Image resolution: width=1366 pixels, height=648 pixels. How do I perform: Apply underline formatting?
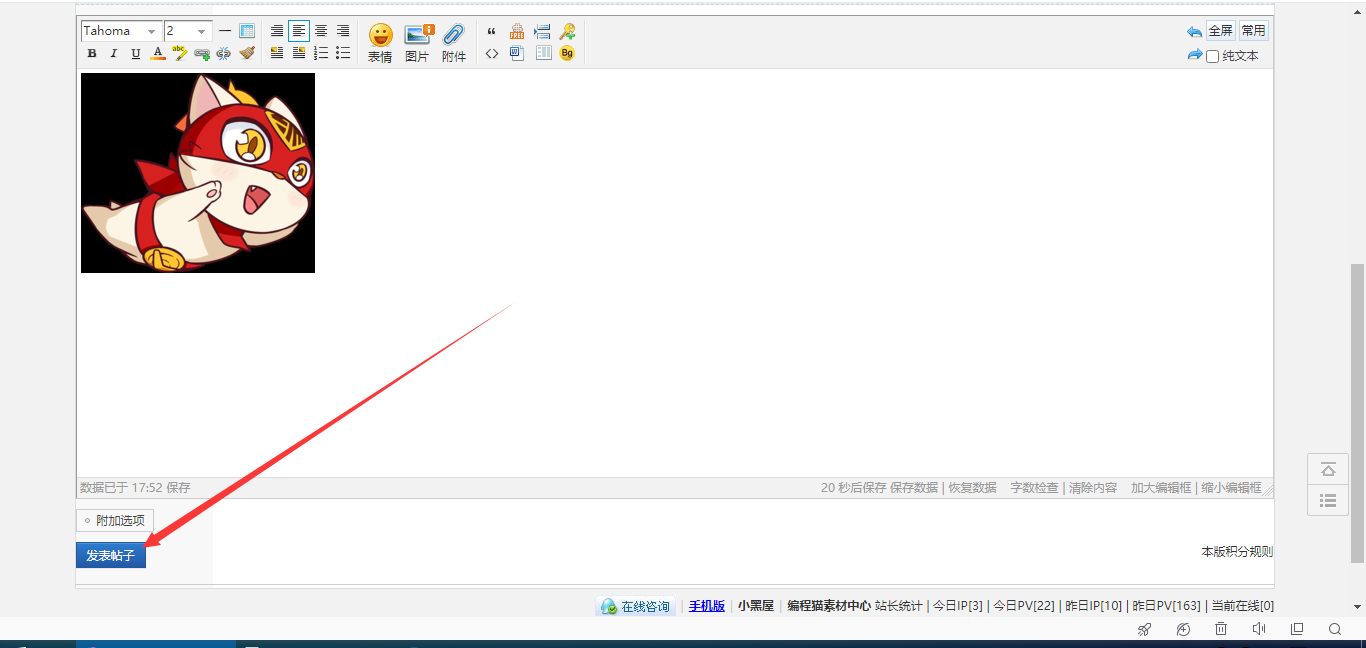coord(135,54)
